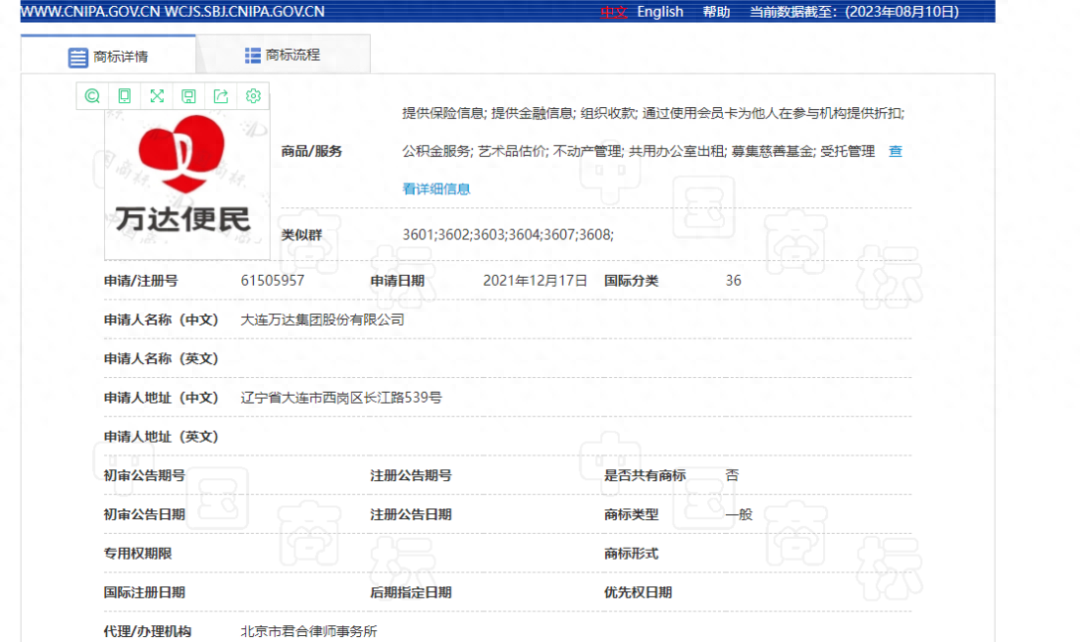1080x642 pixels.
Task: Open the mobile view icon
Action: point(124,95)
